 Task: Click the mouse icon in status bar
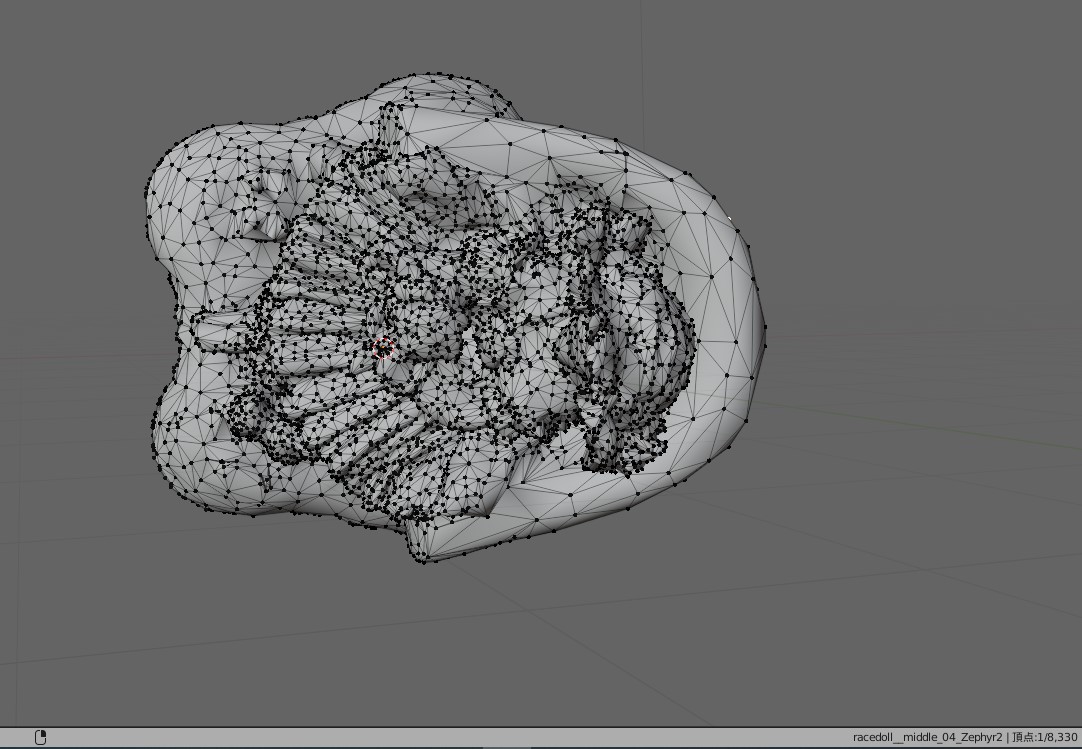click(x=40, y=737)
